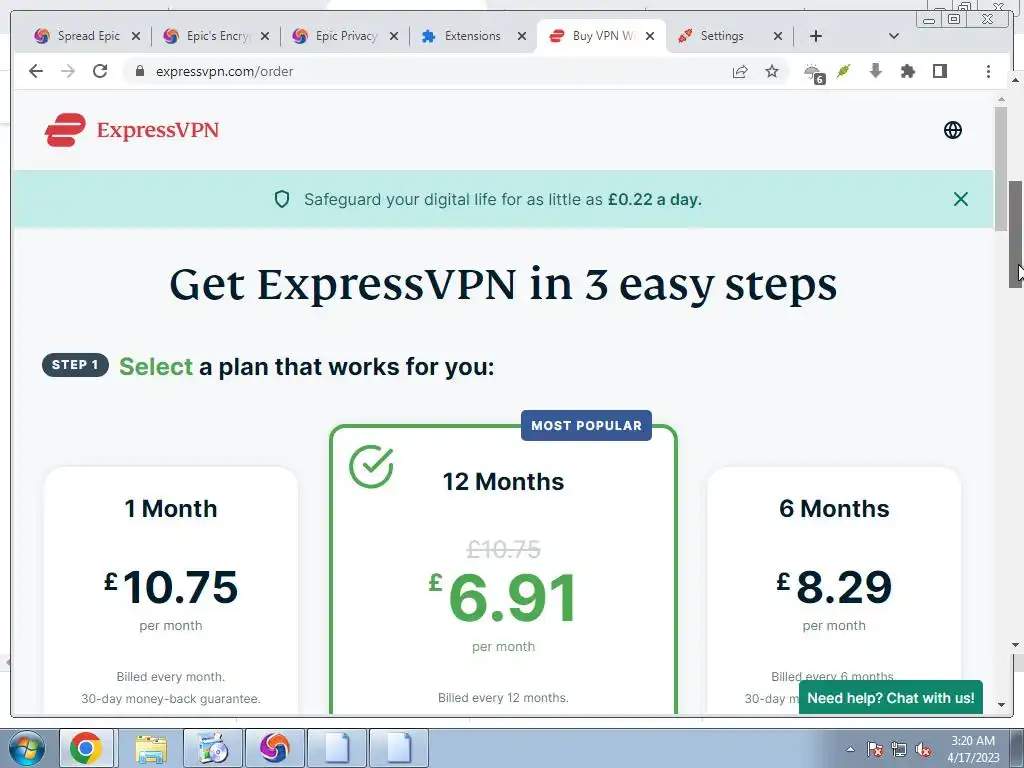This screenshot has height=768, width=1024.
Task: Expand the tab search chevron
Action: 894,36
